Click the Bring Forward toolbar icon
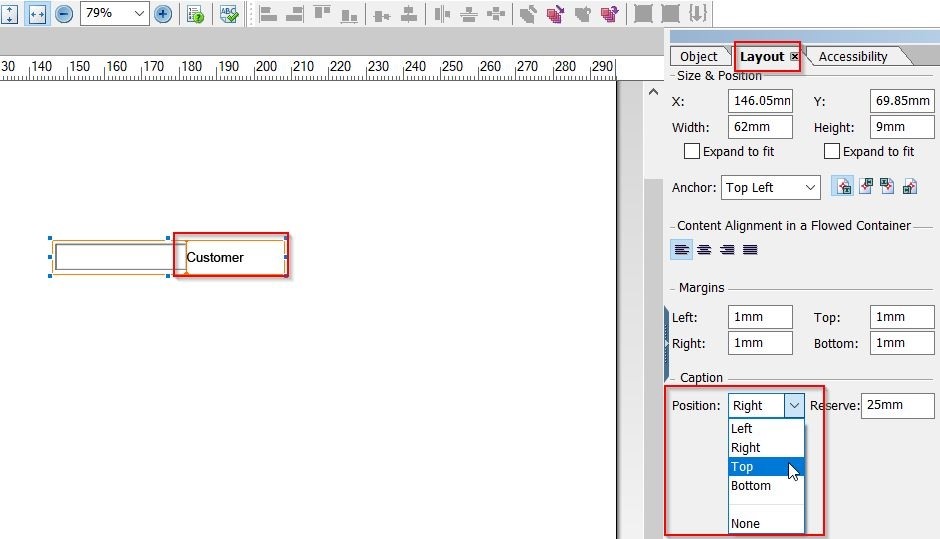This screenshot has height=539, width=940. click(583, 14)
